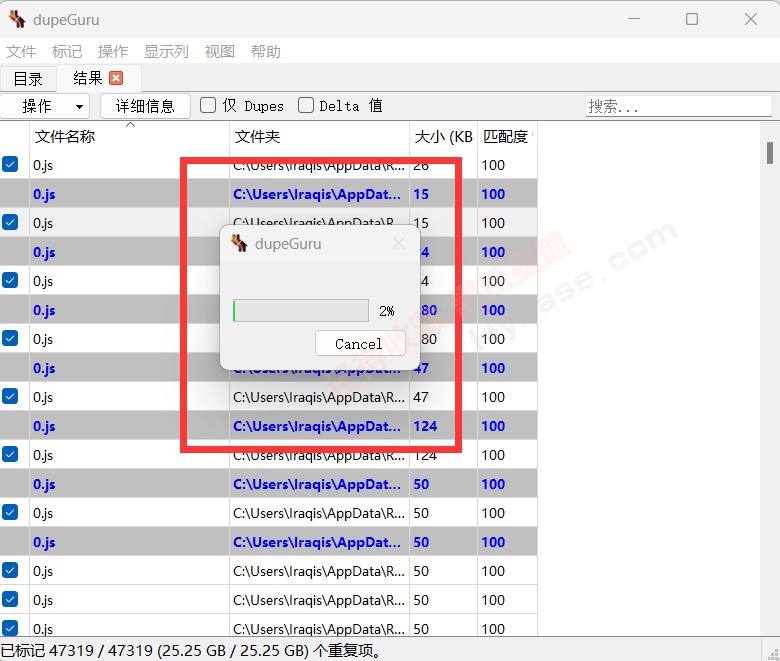The width and height of the screenshot is (780, 661).
Task: Open the 标记 menu
Action: pyautogui.click(x=67, y=51)
